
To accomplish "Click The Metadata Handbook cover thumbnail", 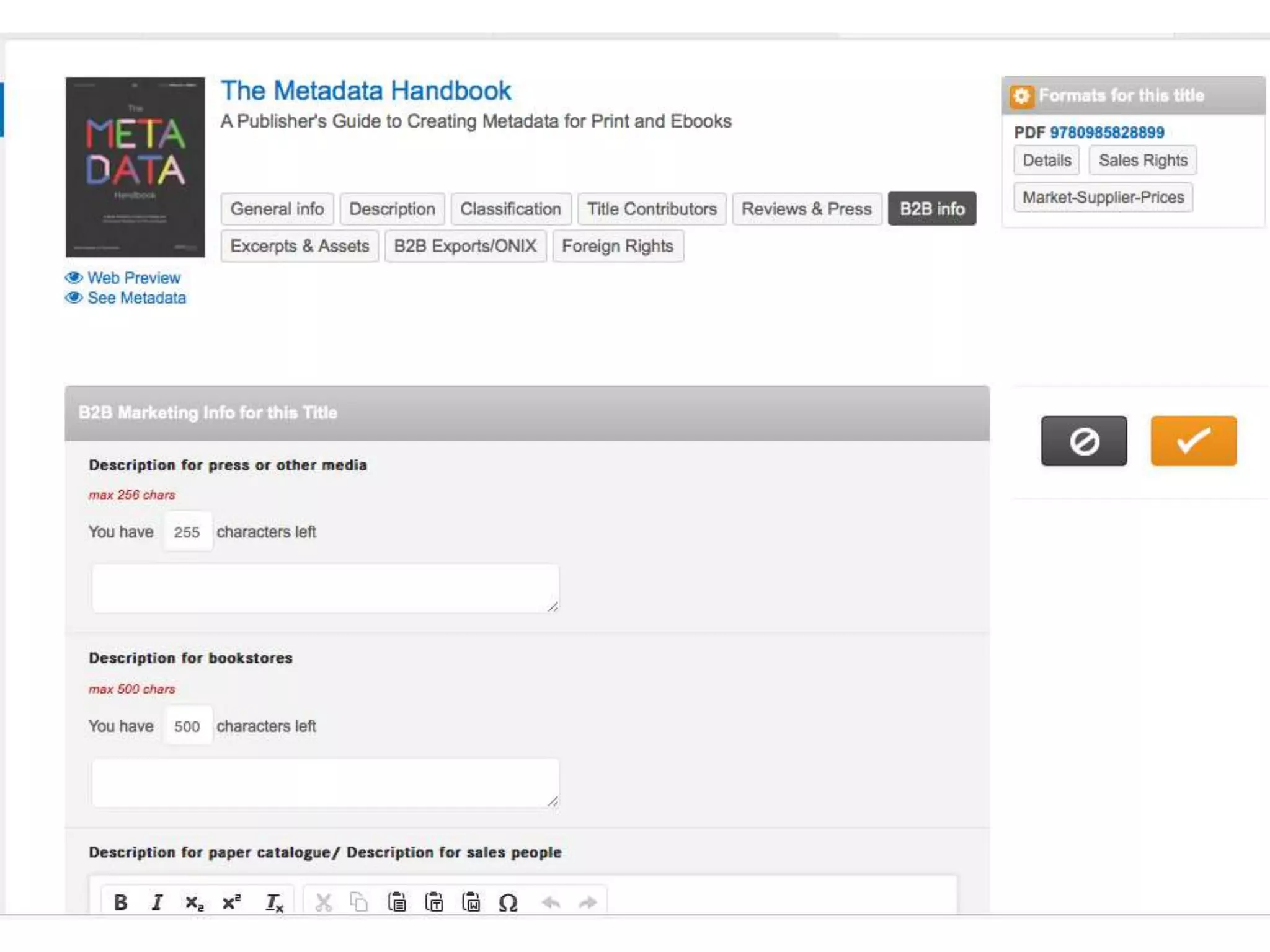I will click(x=135, y=167).
